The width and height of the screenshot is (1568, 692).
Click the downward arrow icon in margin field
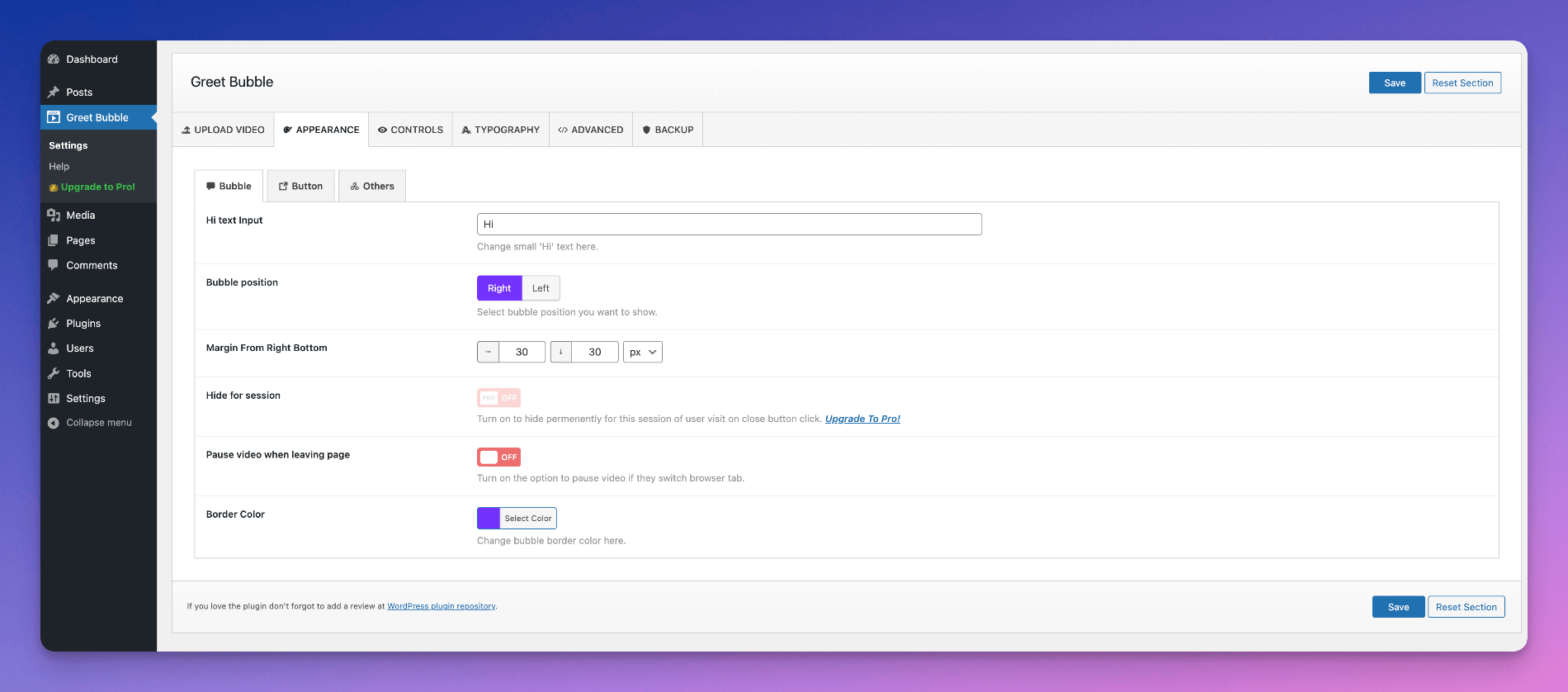click(561, 352)
